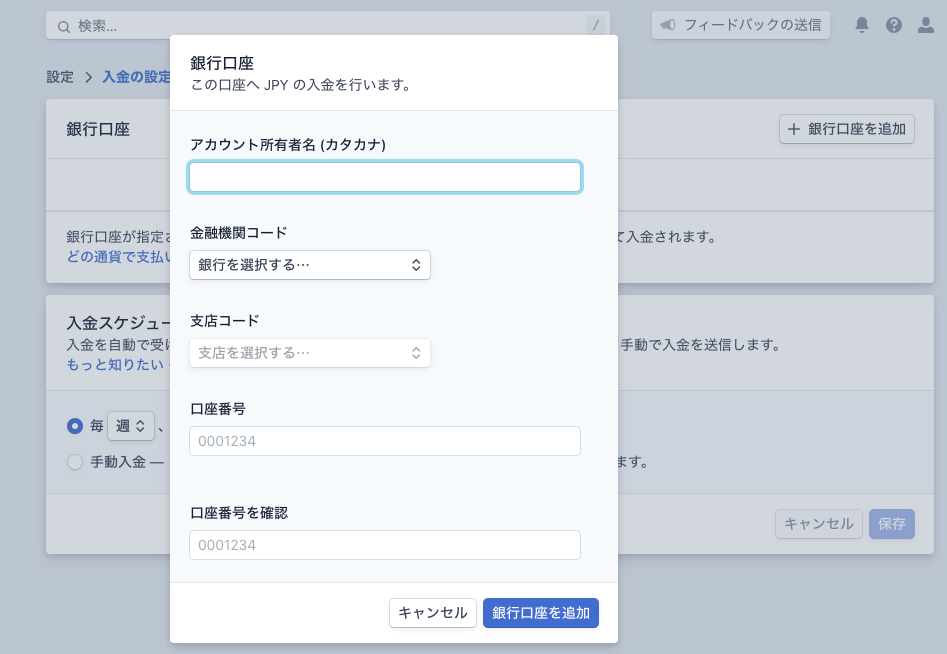The height and width of the screenshot is (654, 947).
Task: Click the search magnifier icon
Action: click(64, 26)
